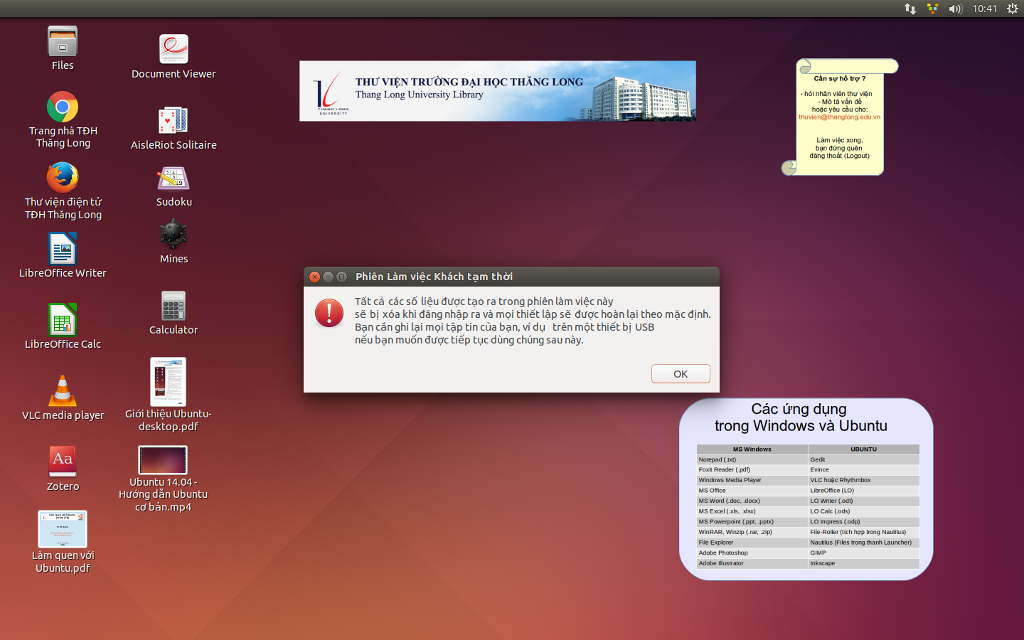Click 'Windows Media Player' table cell
The height and width of the screenshot is (640, 1024).
point(752,480)
